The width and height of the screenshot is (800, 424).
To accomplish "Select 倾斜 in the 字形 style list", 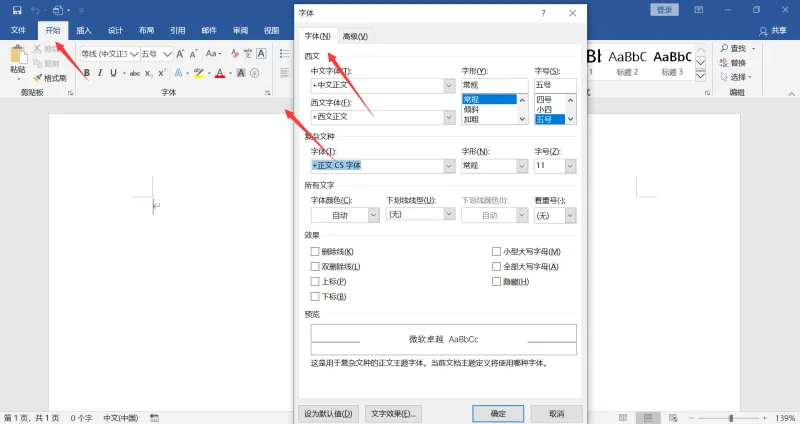I will pyautogui.click(x=471, y=109).
